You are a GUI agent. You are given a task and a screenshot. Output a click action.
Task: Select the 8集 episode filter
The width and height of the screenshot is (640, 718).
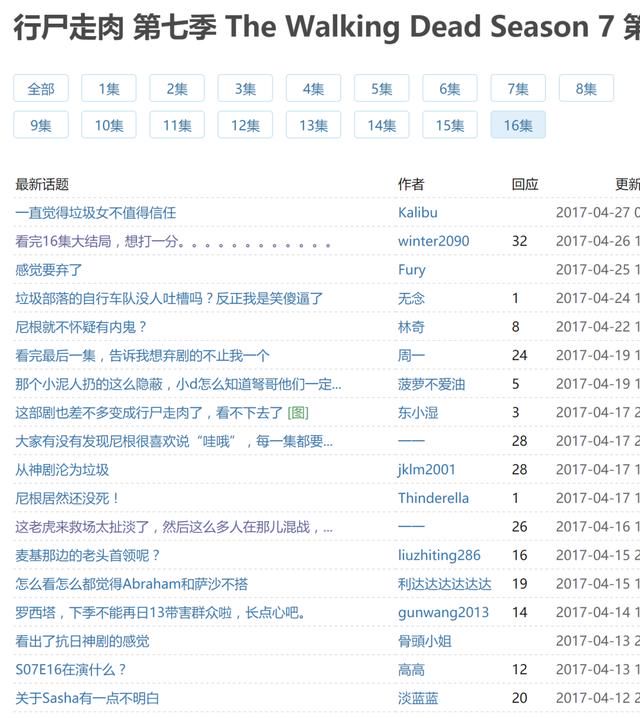tap(586, 88)
